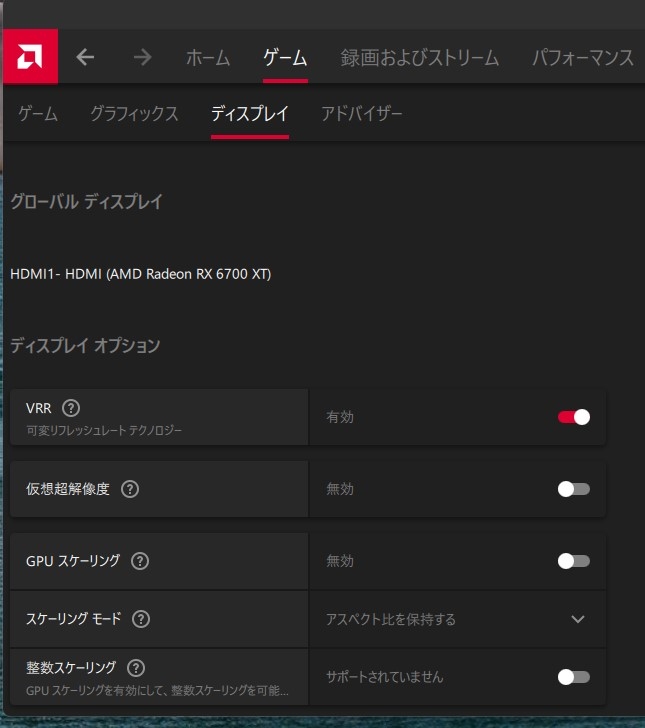Viewport: 645px width, 728px height.
Task: Open the アスペクト比を保持する dropdown
Action: [x=458, y=619]
